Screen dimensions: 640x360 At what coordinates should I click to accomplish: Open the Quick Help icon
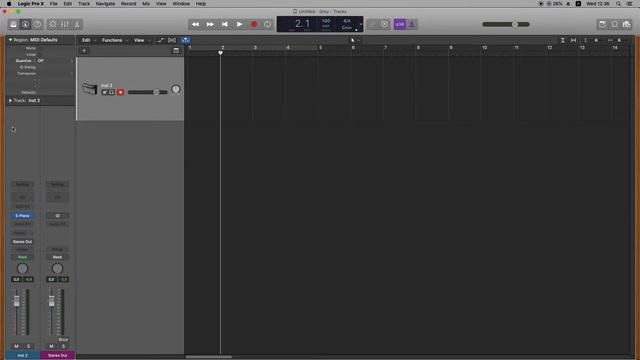tap(37, 24)
